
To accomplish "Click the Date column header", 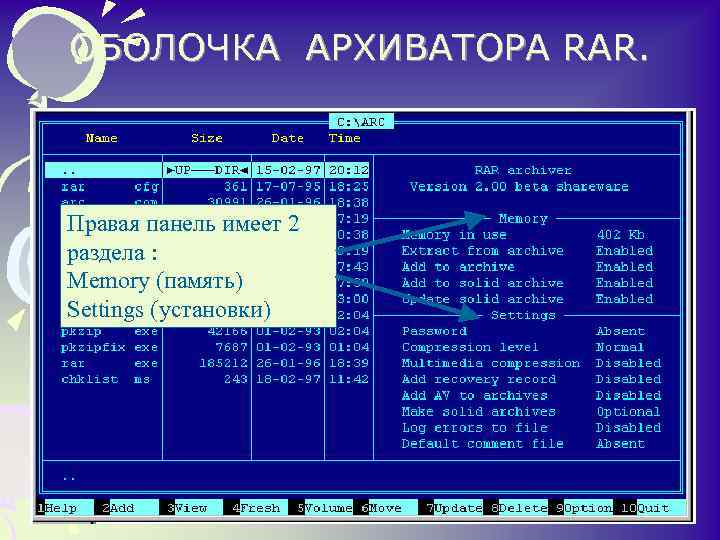I will coord(287,138).
